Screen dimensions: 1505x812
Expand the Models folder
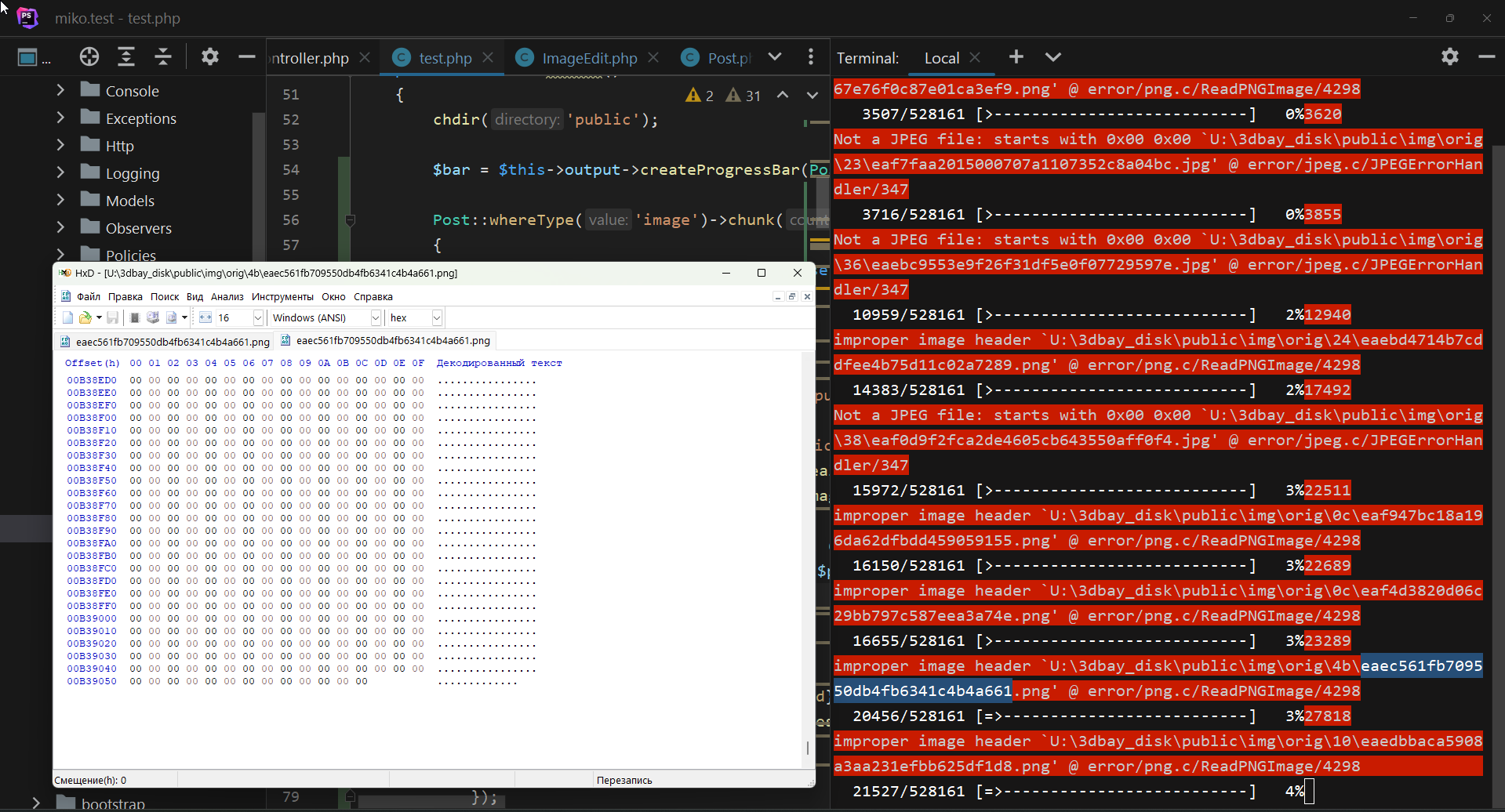pos(60,201)
